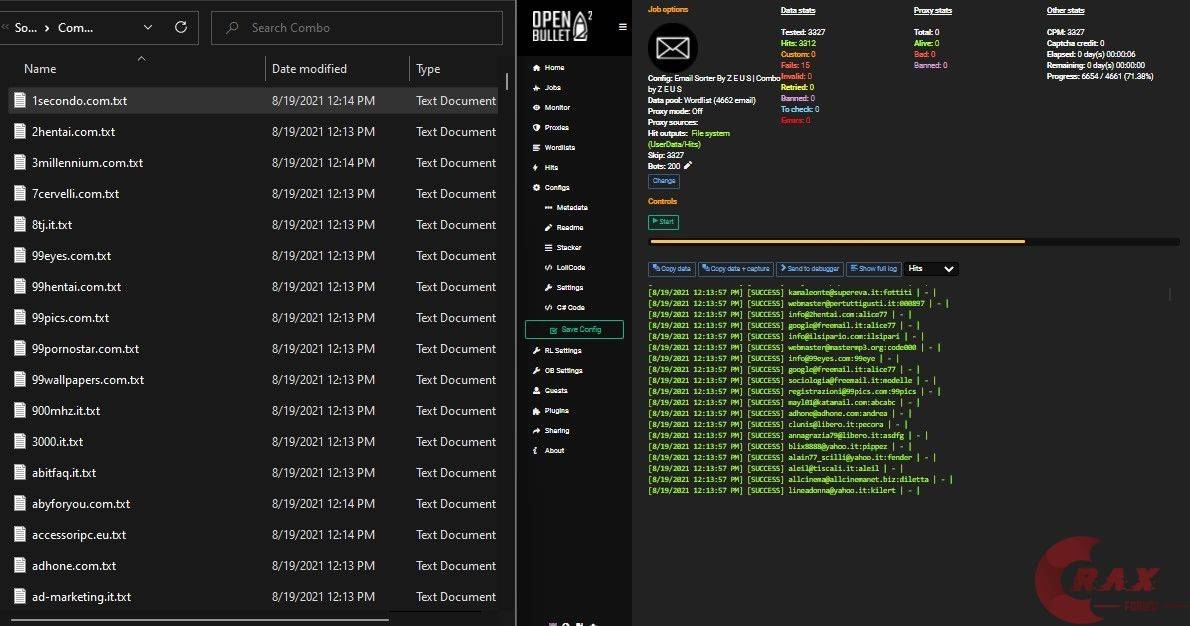Screen dimensions: 1190x626
Task: Click the magnifier icon in Search Combo
Action: [x=232, y=27]
